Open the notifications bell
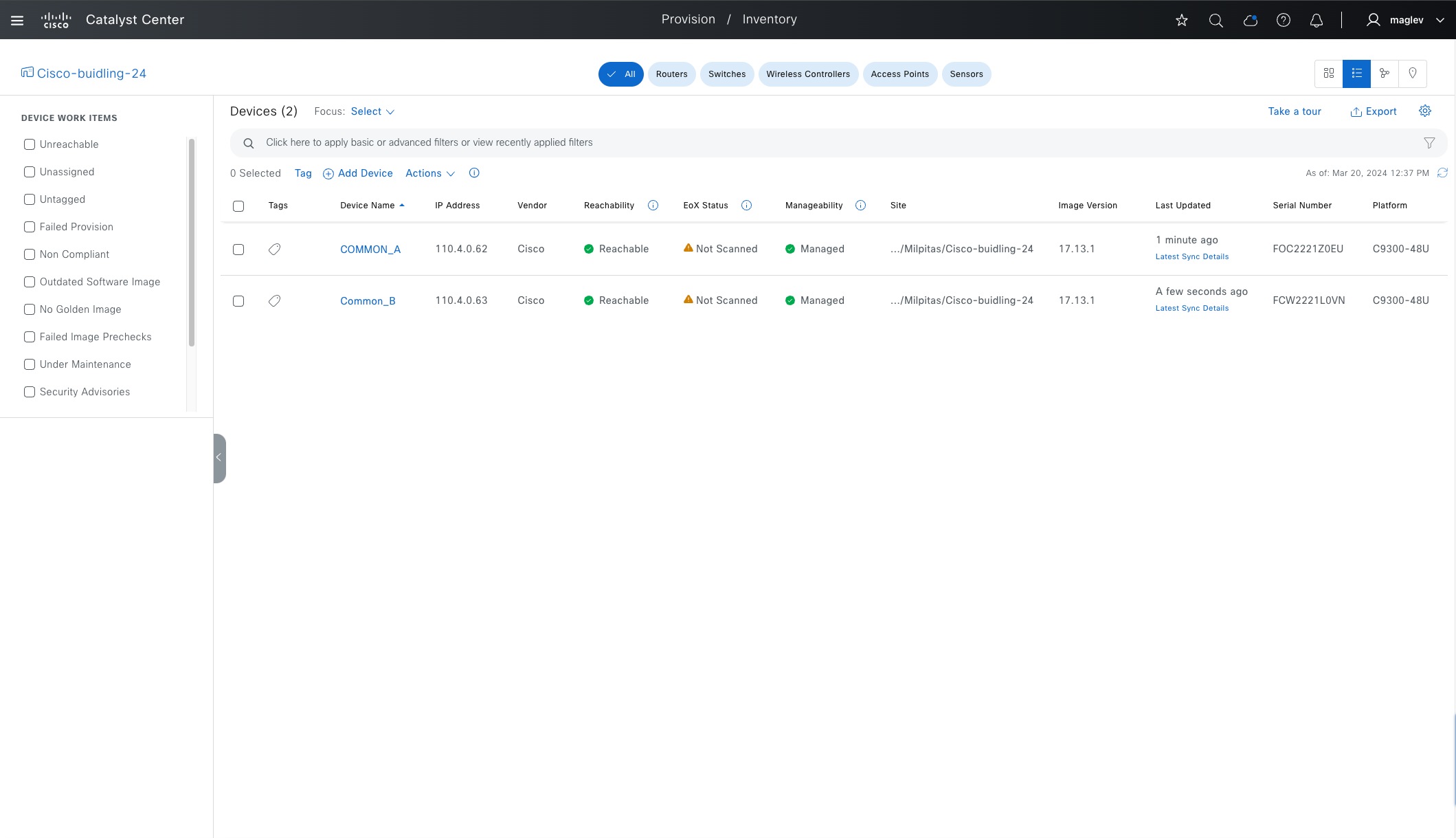Screen dimensions: 1456x838 click(1317, 20)
